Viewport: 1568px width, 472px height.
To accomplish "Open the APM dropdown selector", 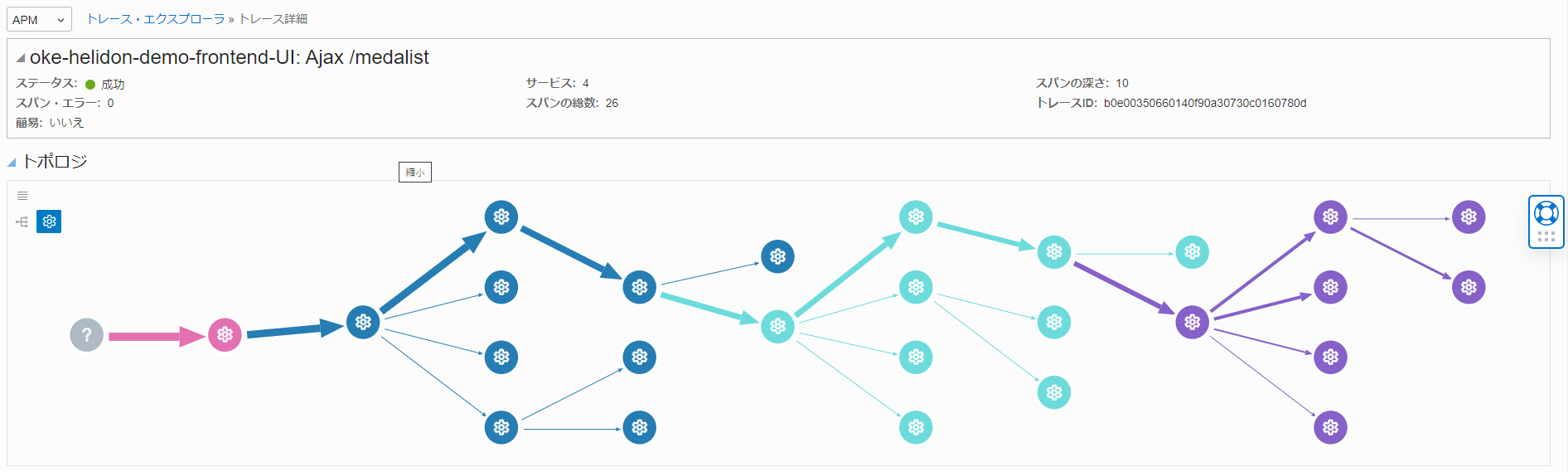I will tap(39, 19).
